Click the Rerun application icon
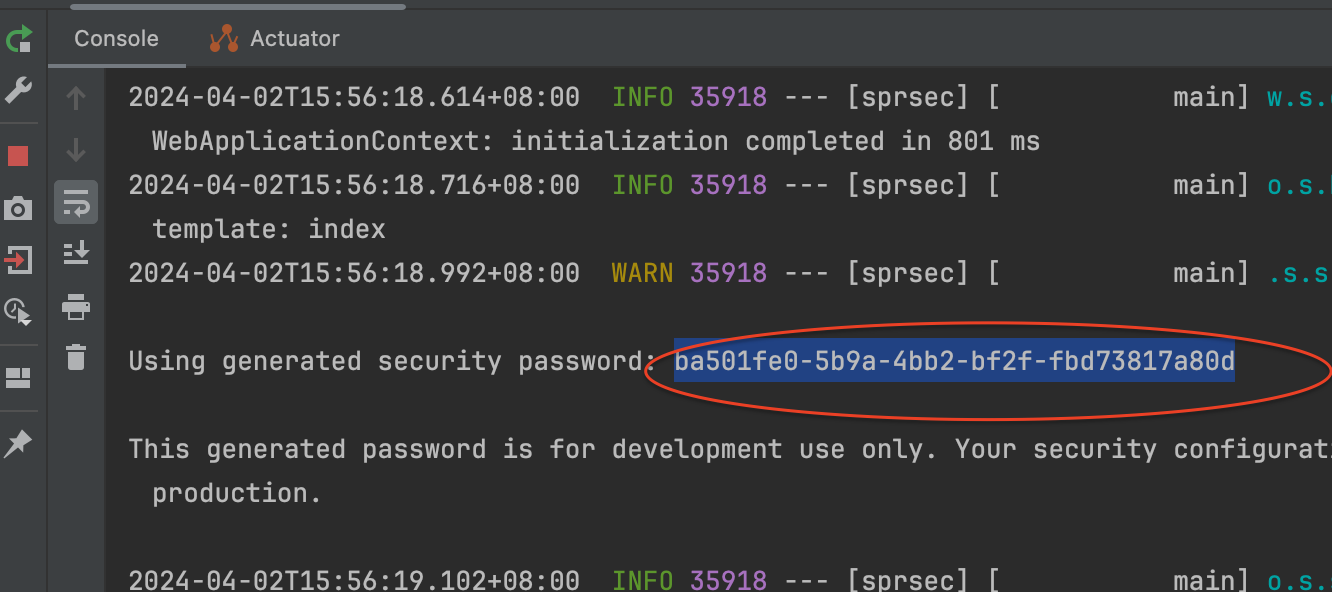This screenshot has height=592, width=1332. [19, 40]
